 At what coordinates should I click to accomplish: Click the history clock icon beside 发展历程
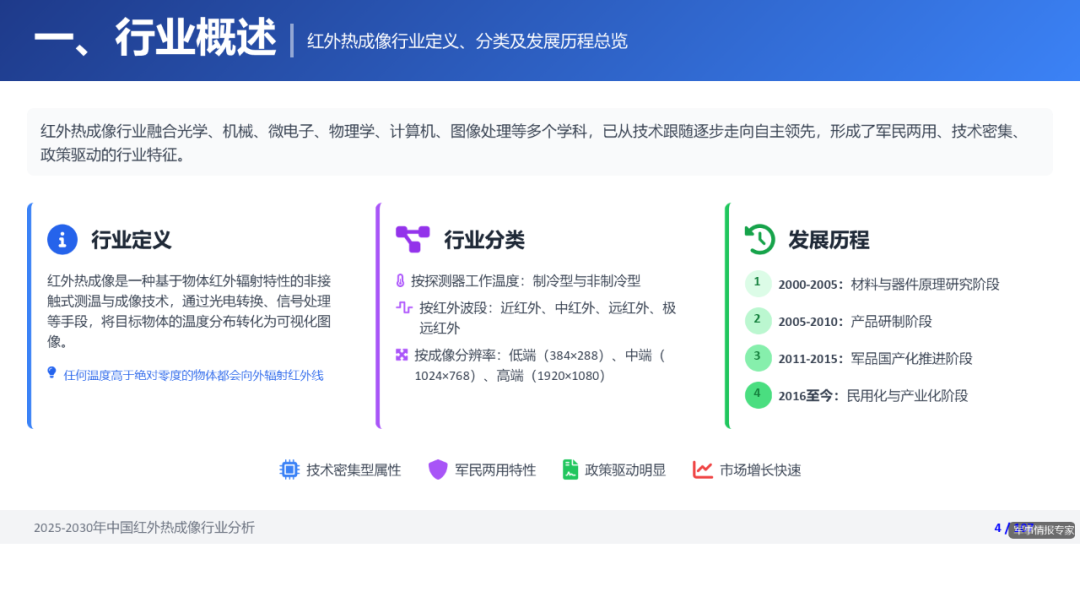click(x=757, y=239)
